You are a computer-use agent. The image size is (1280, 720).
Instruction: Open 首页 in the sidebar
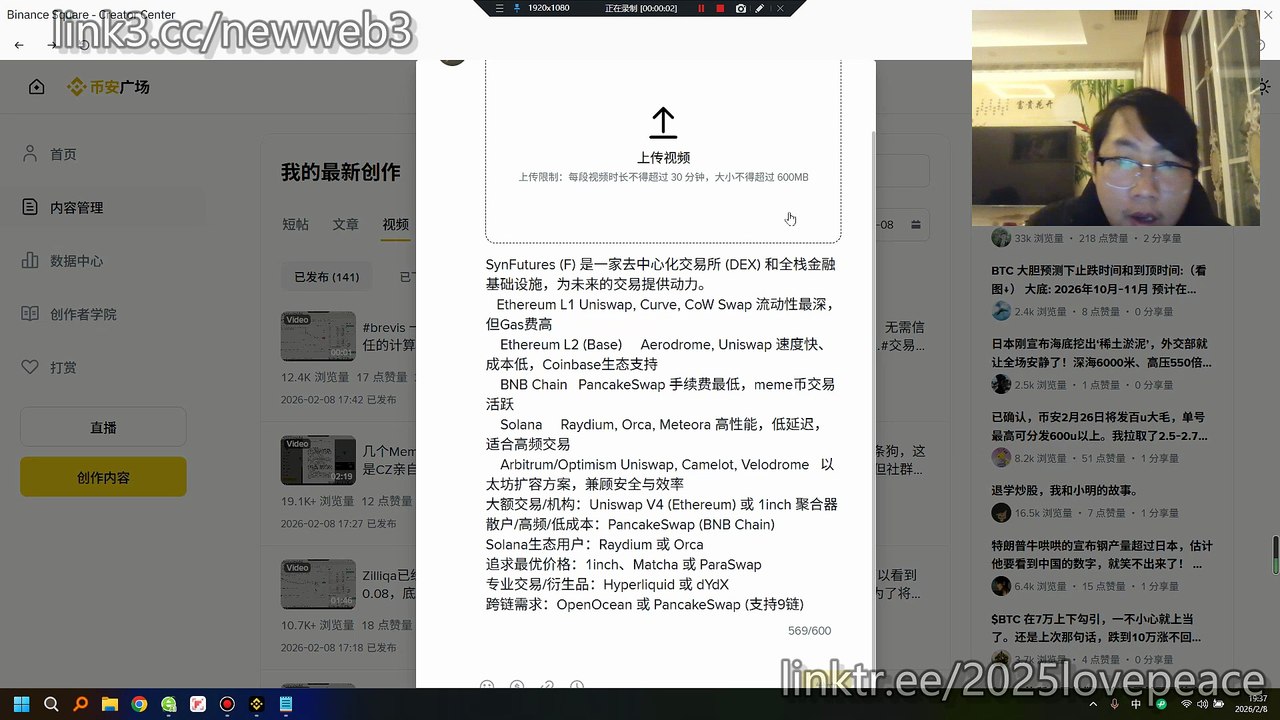coord(63,154)
